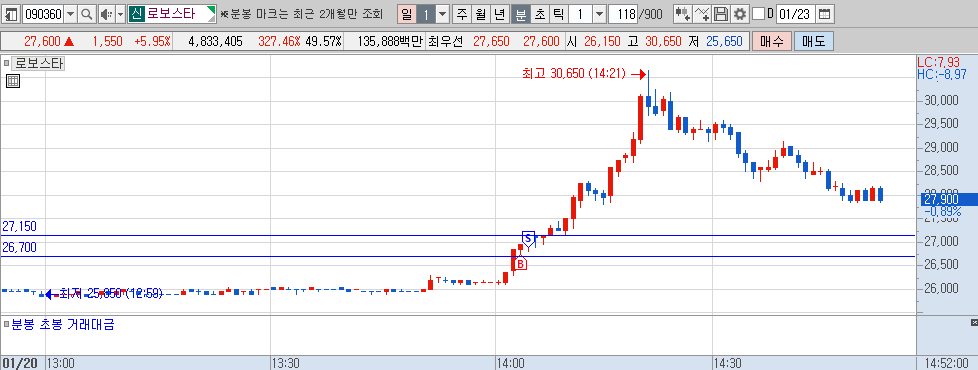Open the calendar date picker icon
The image size is (978, 370).
coord(825,13)
